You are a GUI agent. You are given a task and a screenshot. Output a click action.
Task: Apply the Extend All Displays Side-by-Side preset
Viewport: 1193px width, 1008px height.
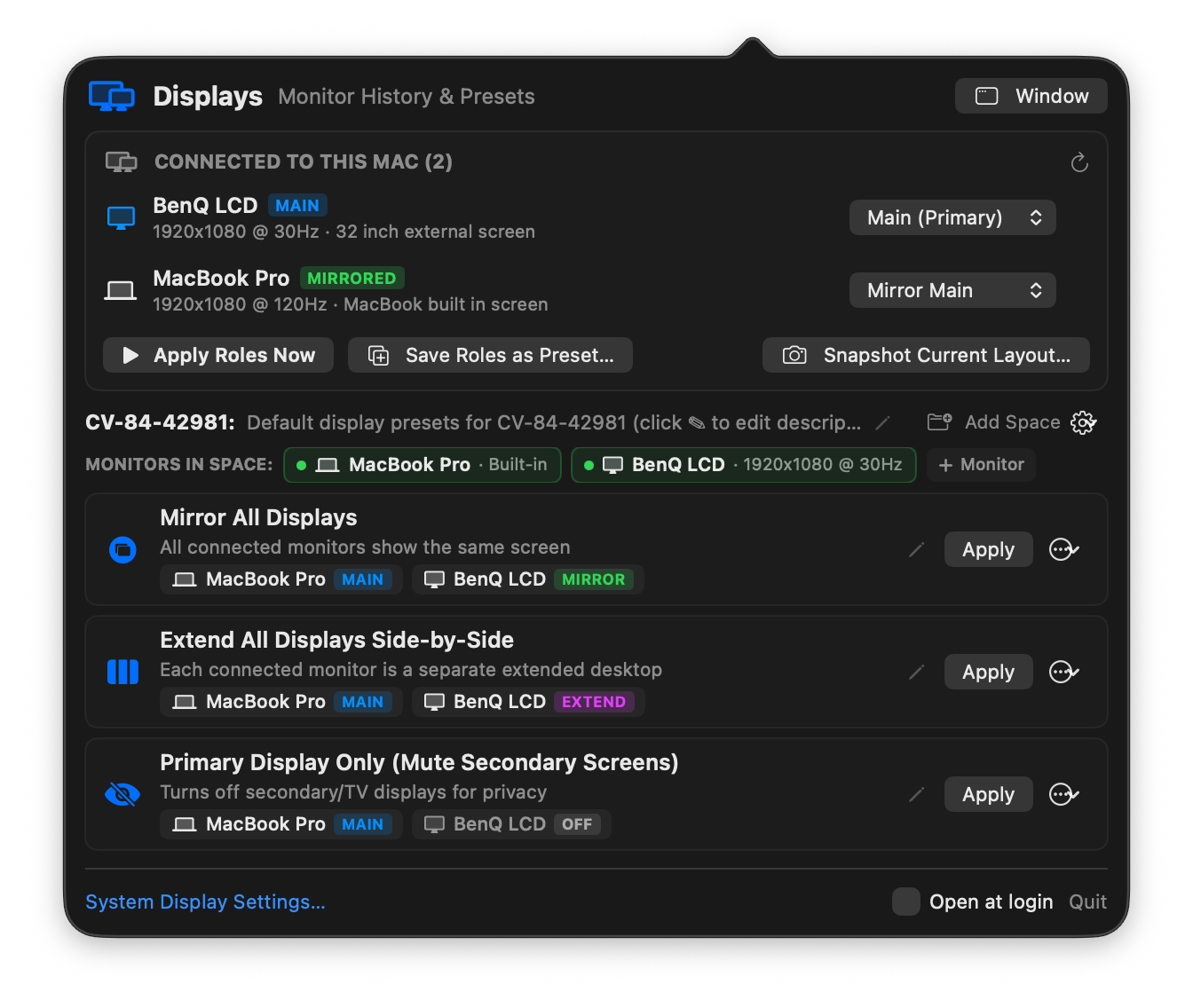pyautogui.click(x=988, y=673)
